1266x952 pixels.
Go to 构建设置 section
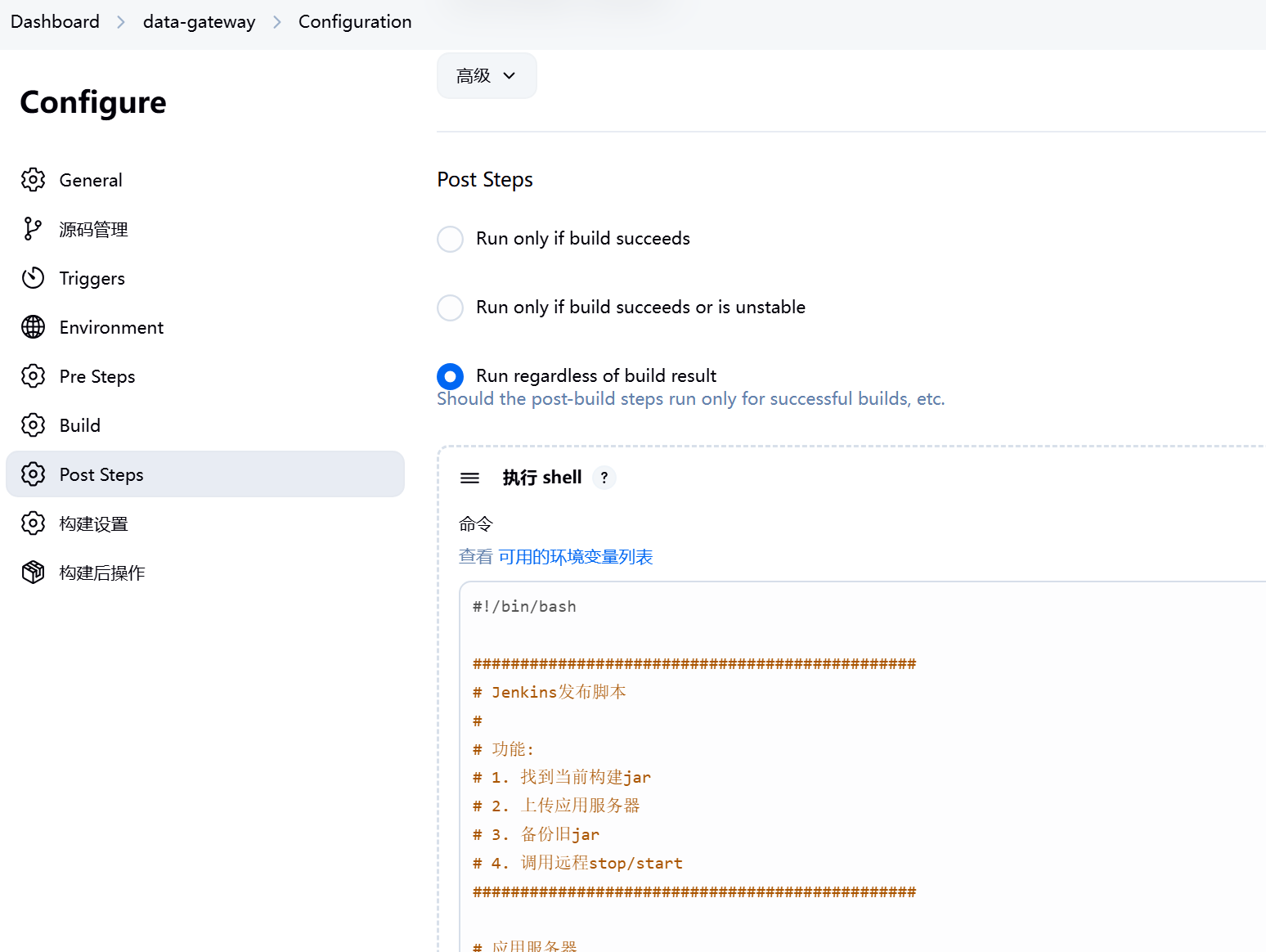(x=205, y=523)
